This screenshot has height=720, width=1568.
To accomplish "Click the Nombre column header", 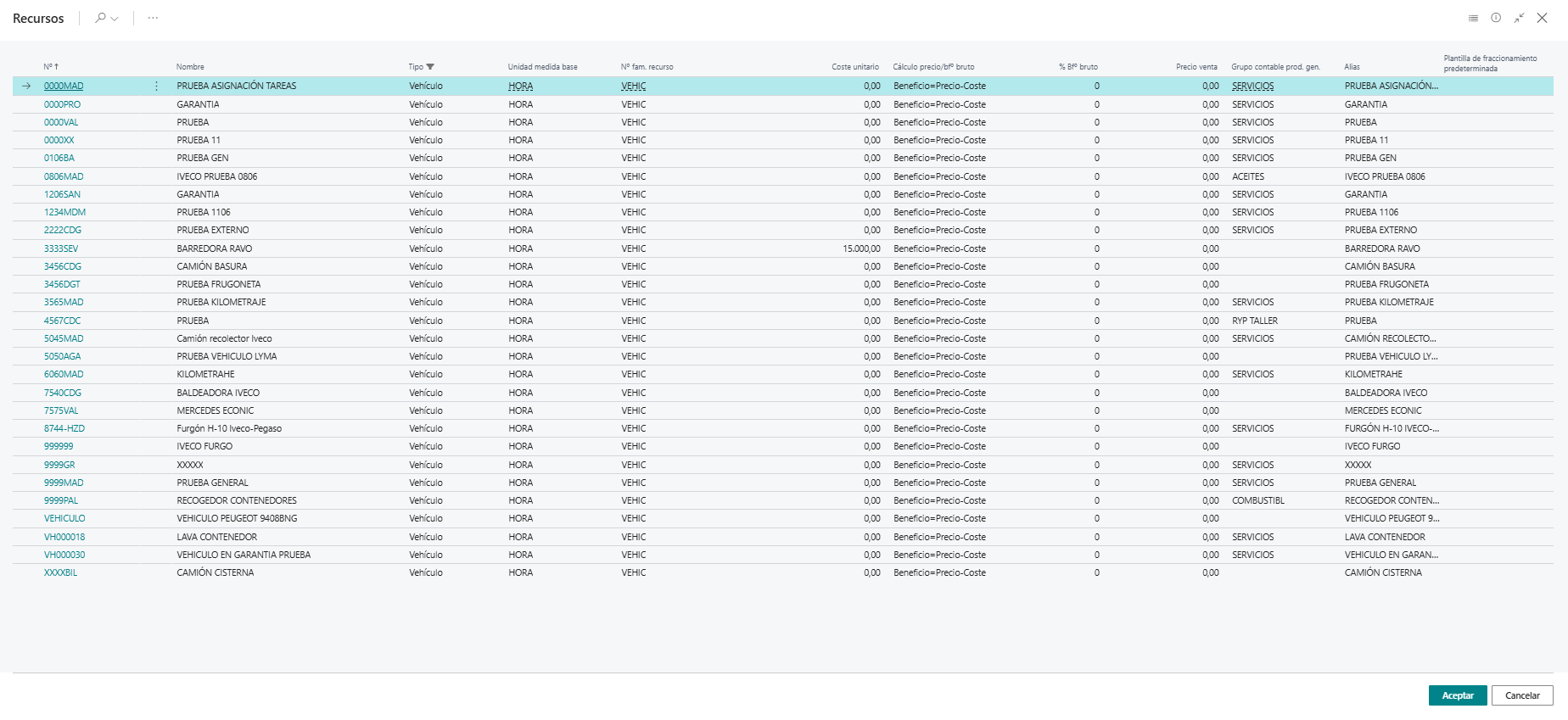I will [x=190, y=67].
